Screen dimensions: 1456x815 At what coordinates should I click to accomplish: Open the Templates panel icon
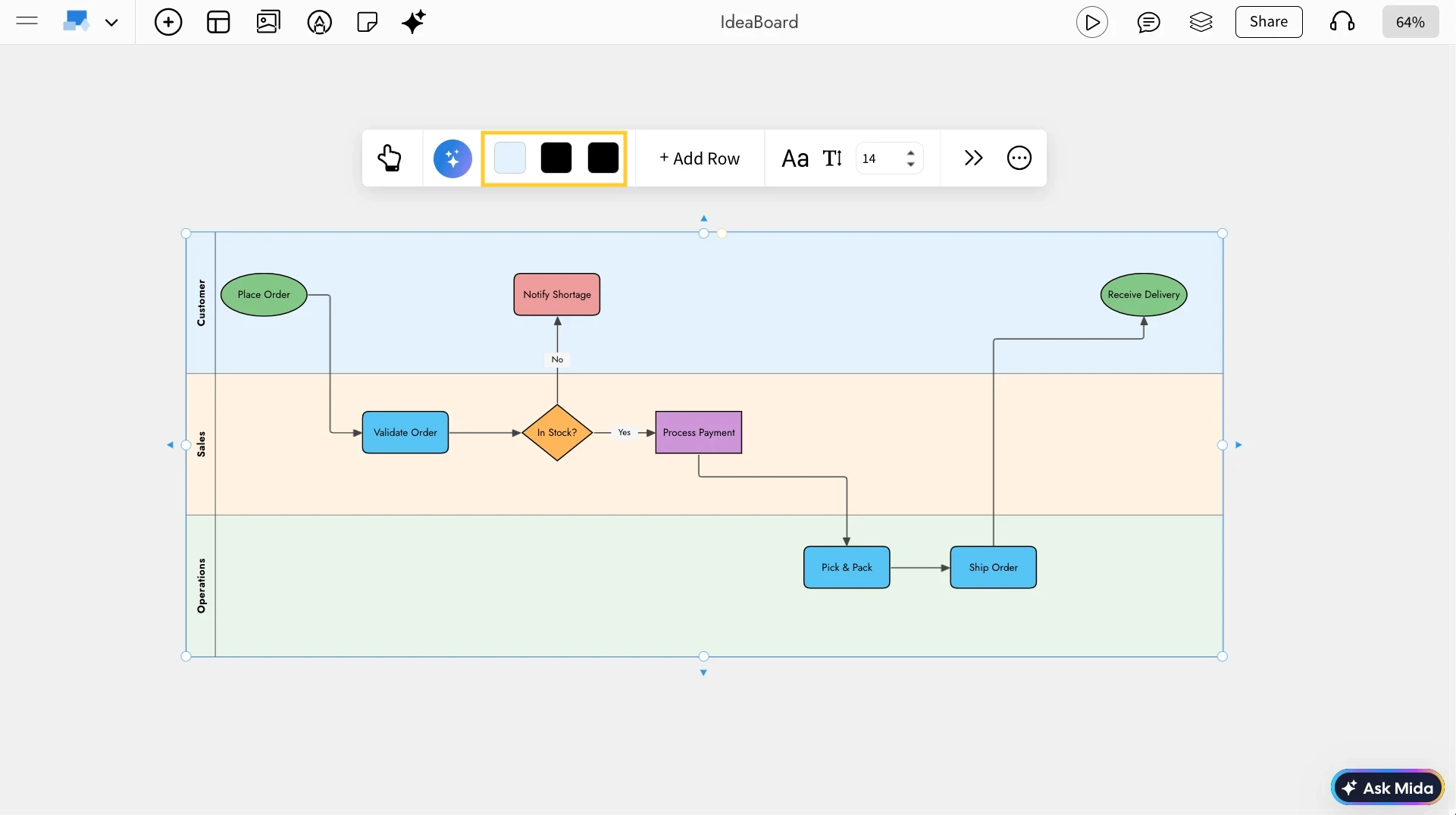click(218, 22)
